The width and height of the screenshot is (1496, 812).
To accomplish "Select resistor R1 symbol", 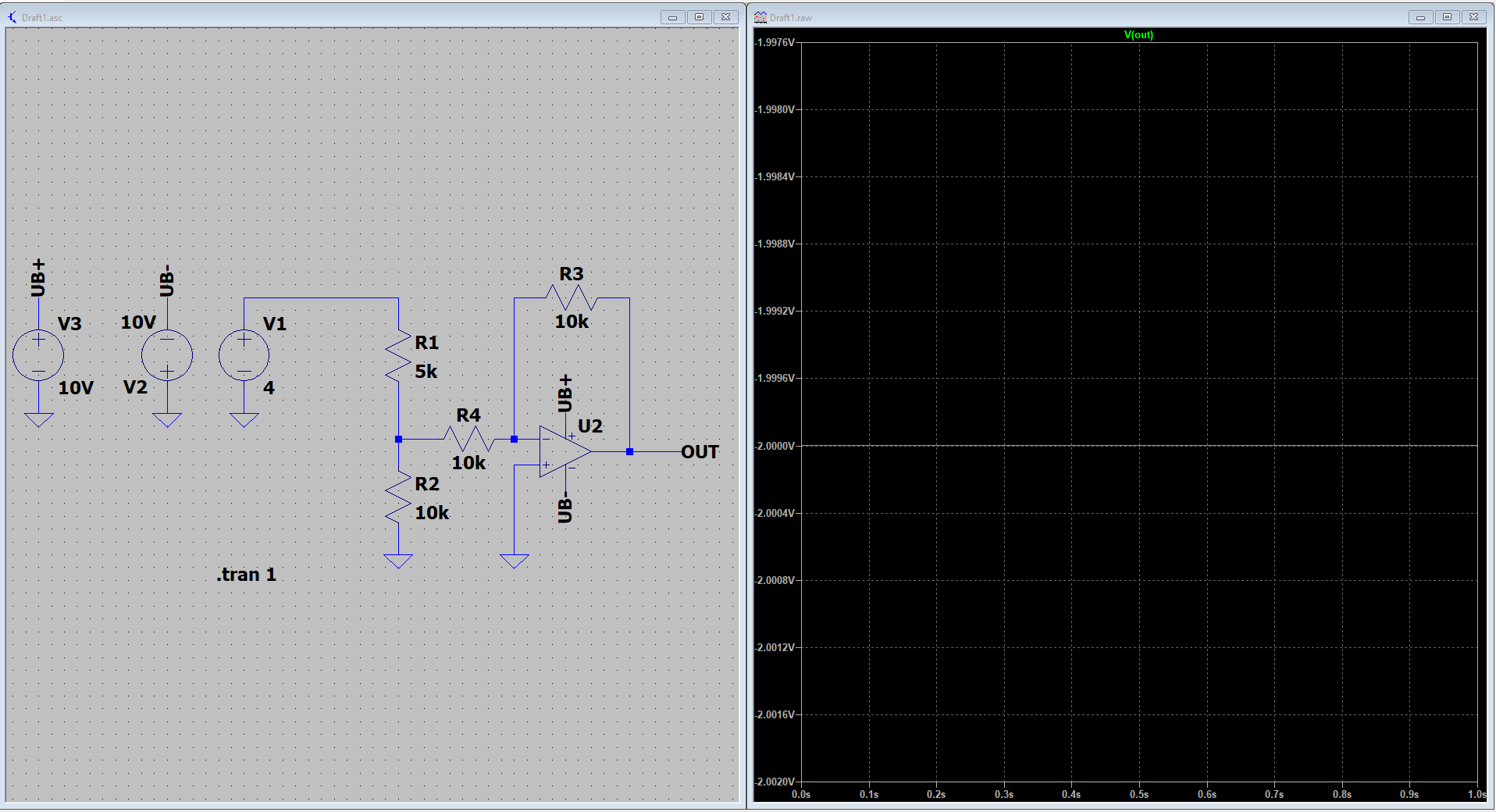I will point(399,356).
